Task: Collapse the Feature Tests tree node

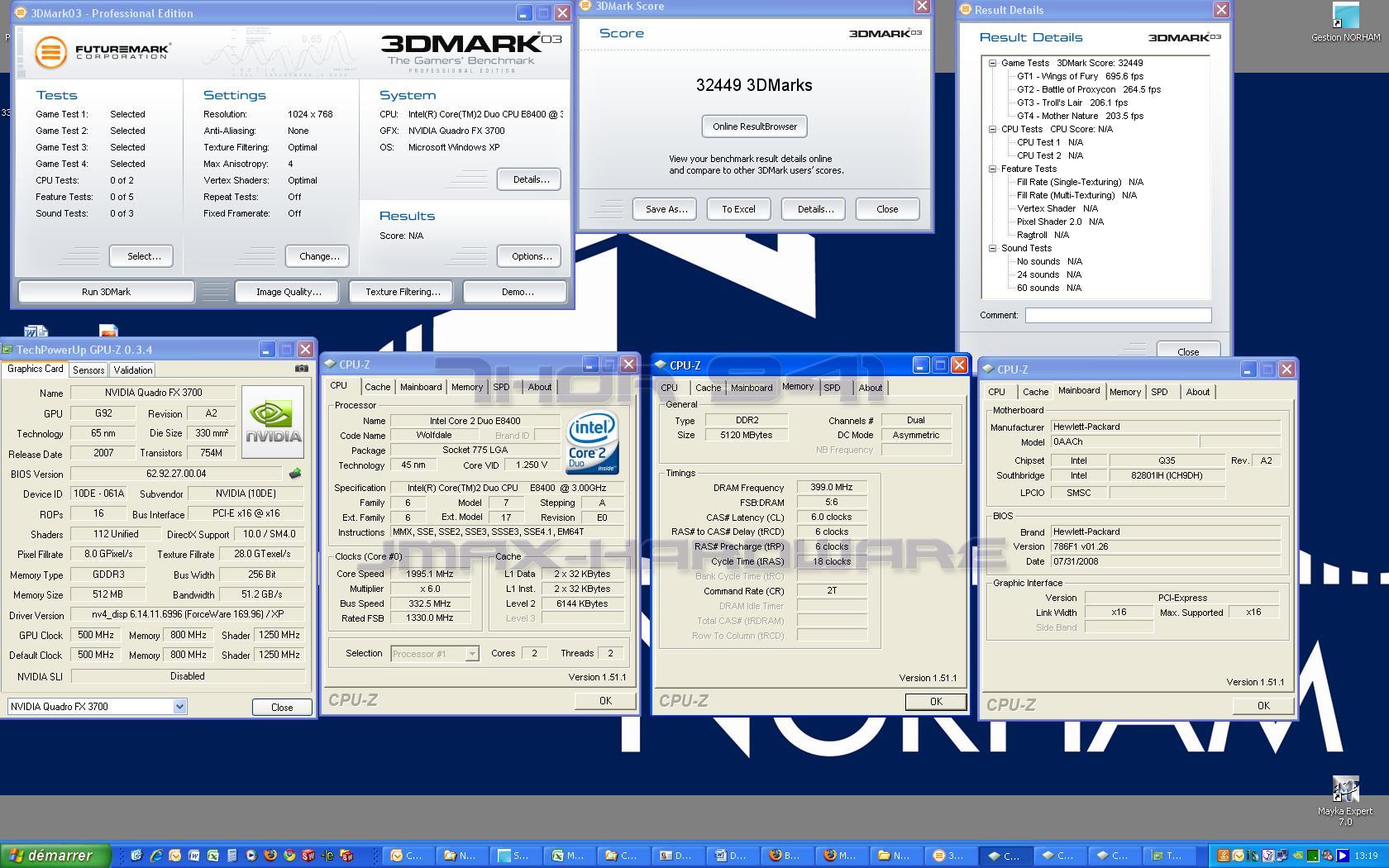Action: click(x=992, y=169)
